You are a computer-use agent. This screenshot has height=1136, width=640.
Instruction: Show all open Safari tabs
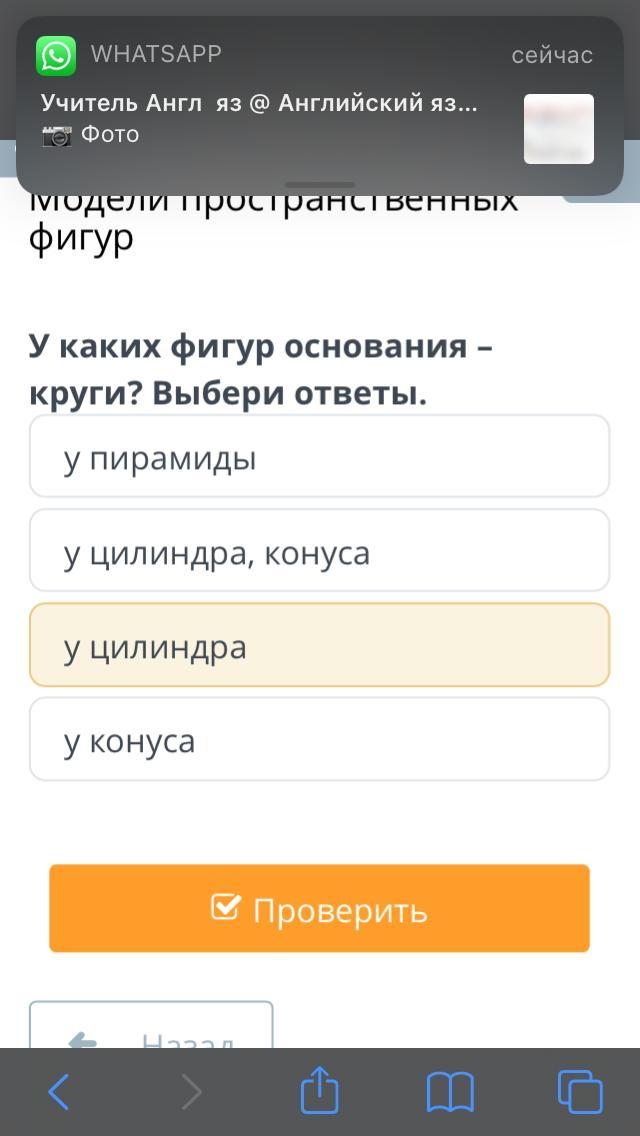coord(580,1092)
